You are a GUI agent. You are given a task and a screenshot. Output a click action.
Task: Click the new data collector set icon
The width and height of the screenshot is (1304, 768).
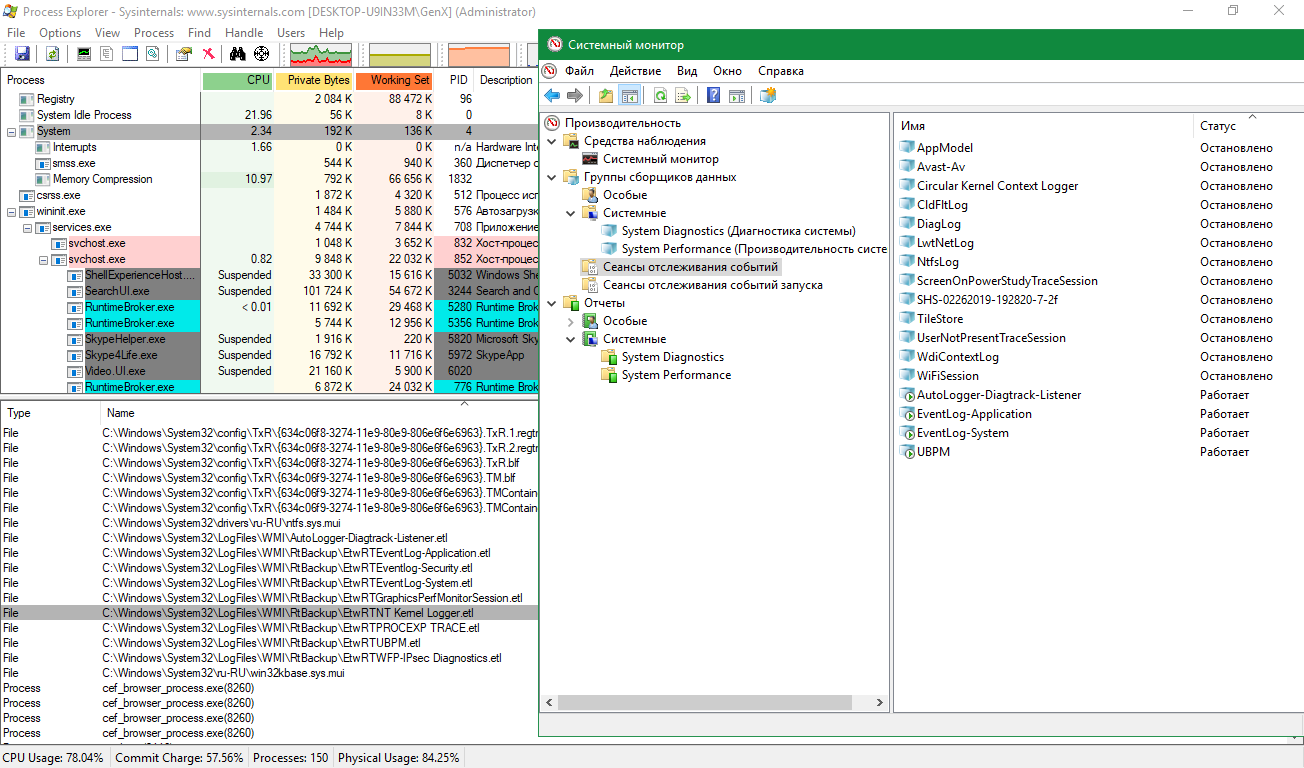click(x=768, y=96)
